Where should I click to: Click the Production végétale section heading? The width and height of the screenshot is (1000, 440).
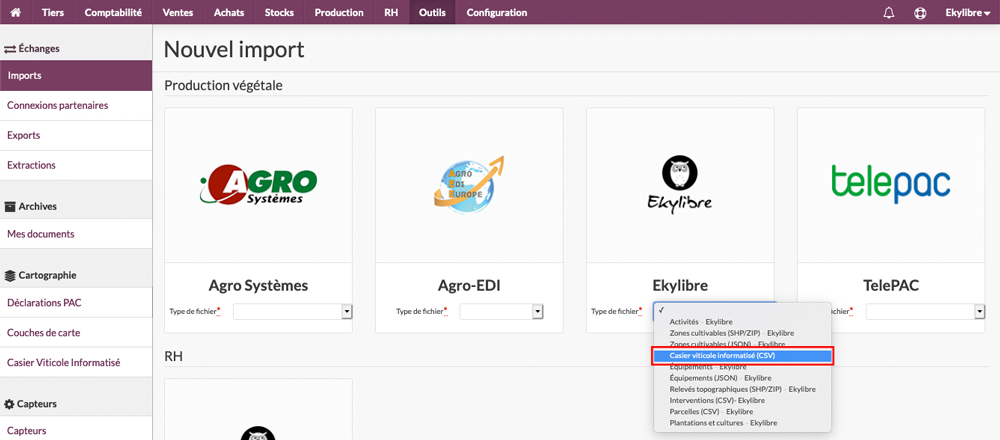coord(223,85)
